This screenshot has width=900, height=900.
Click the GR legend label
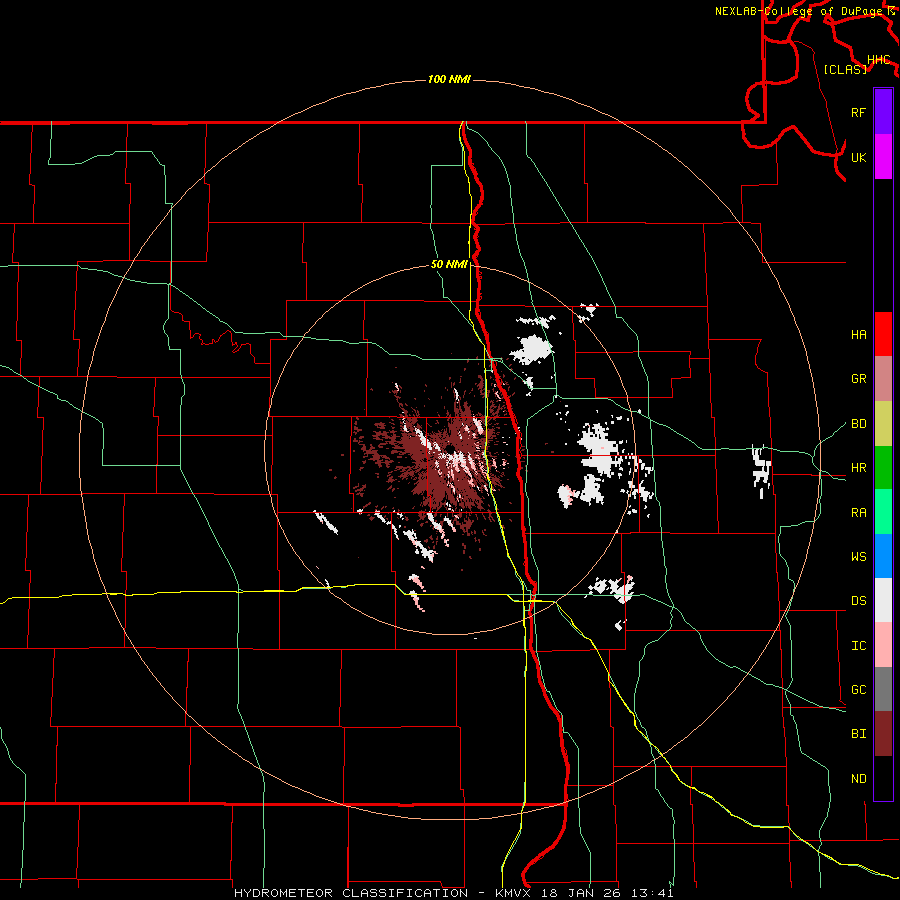(x=858, y=379)
